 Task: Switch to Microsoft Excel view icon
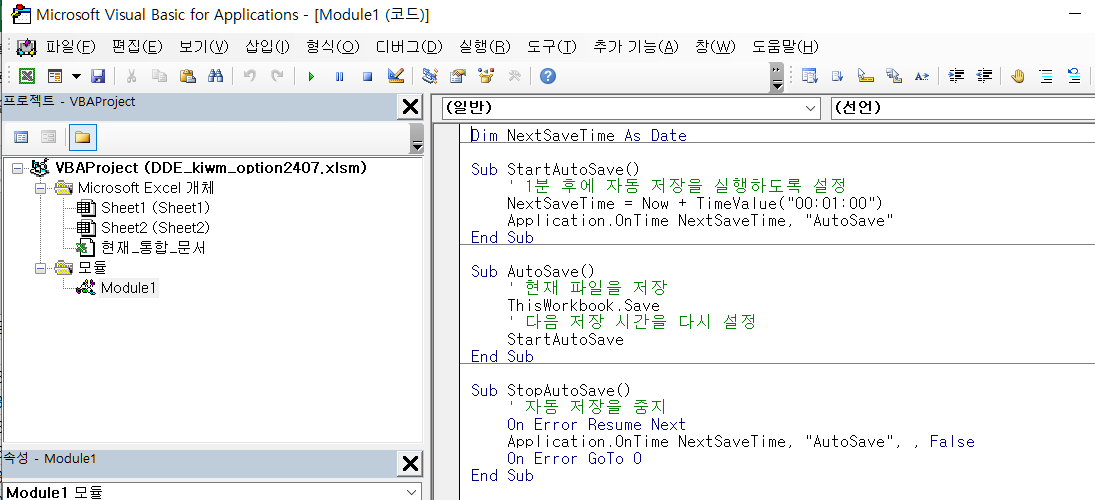point(27,76)
